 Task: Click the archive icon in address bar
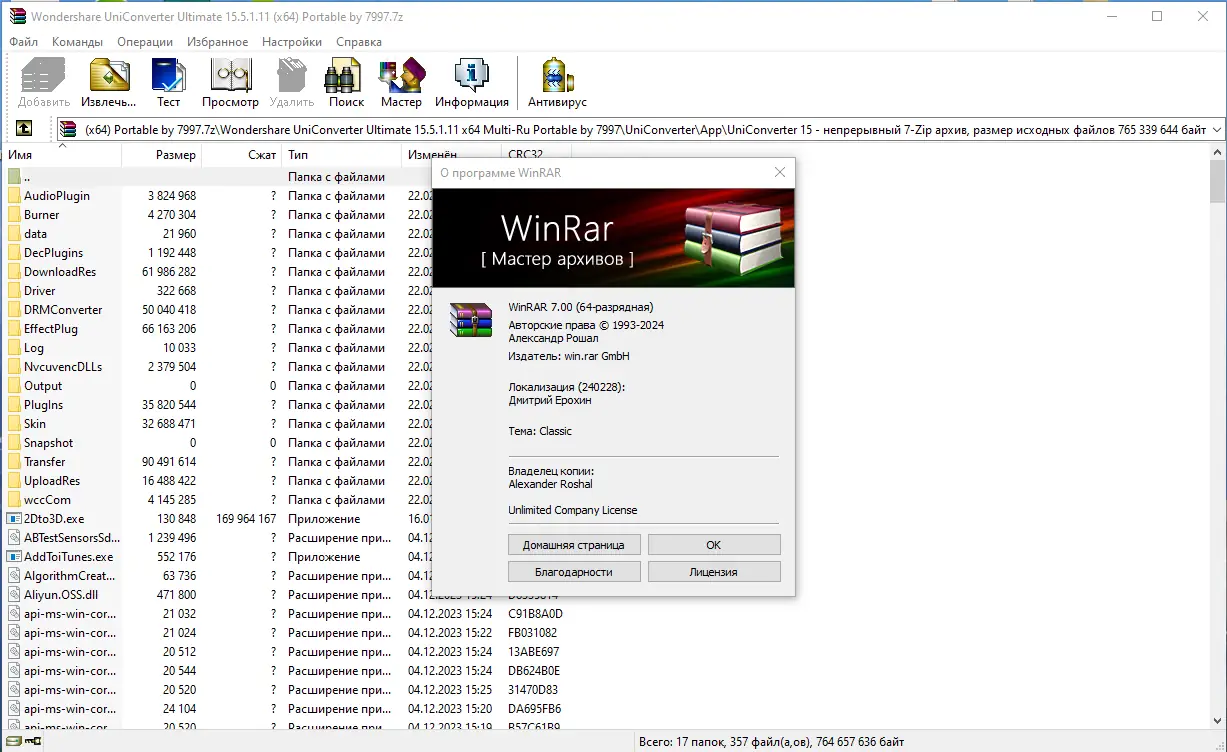68,129
